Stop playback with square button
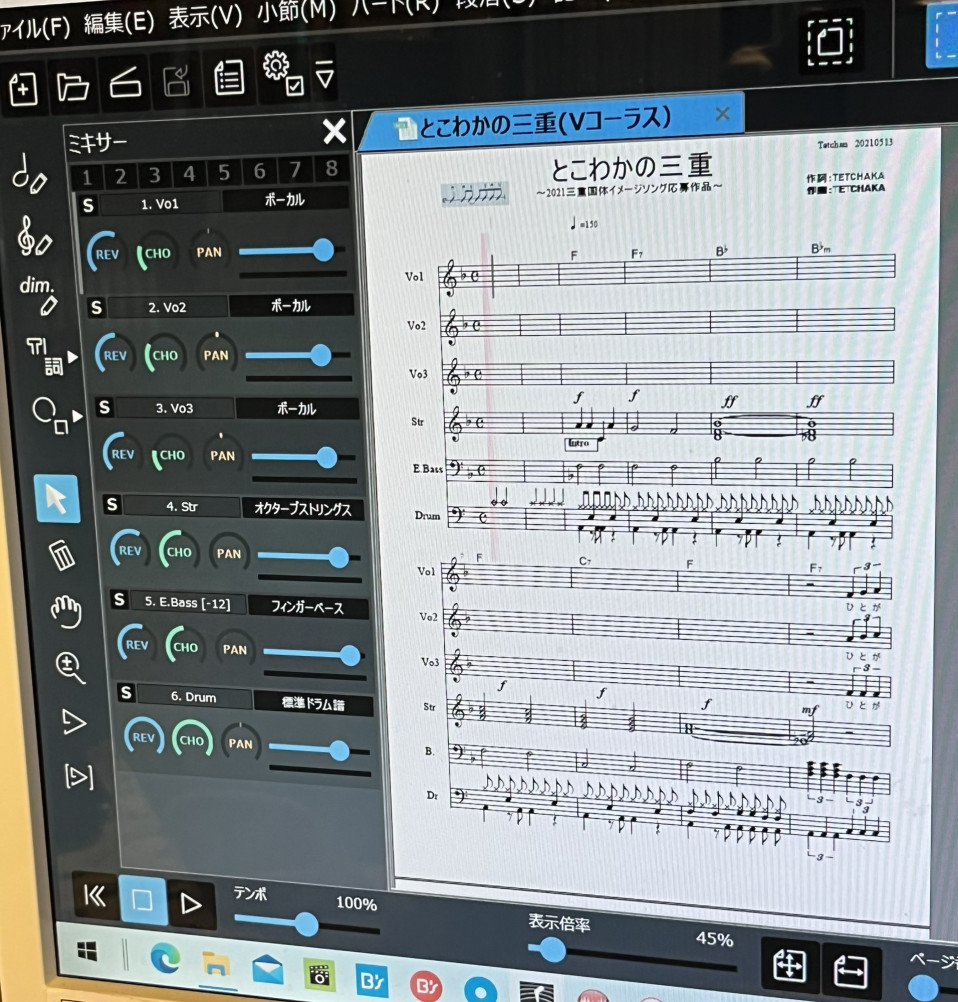This screenshot has width=958, height=1002. (143, 900)
